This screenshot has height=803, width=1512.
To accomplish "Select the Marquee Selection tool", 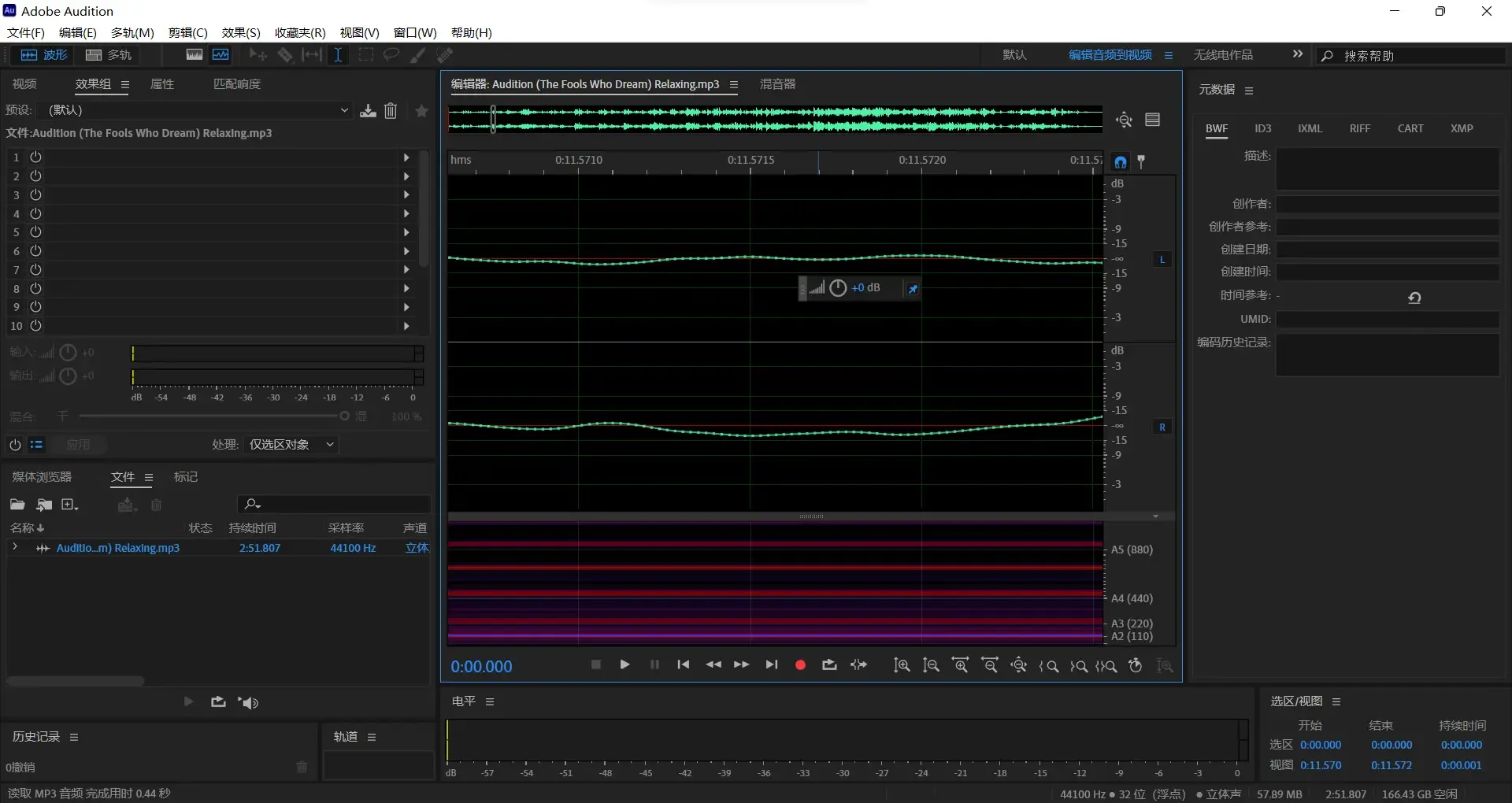I will click(x=365, y=55).
